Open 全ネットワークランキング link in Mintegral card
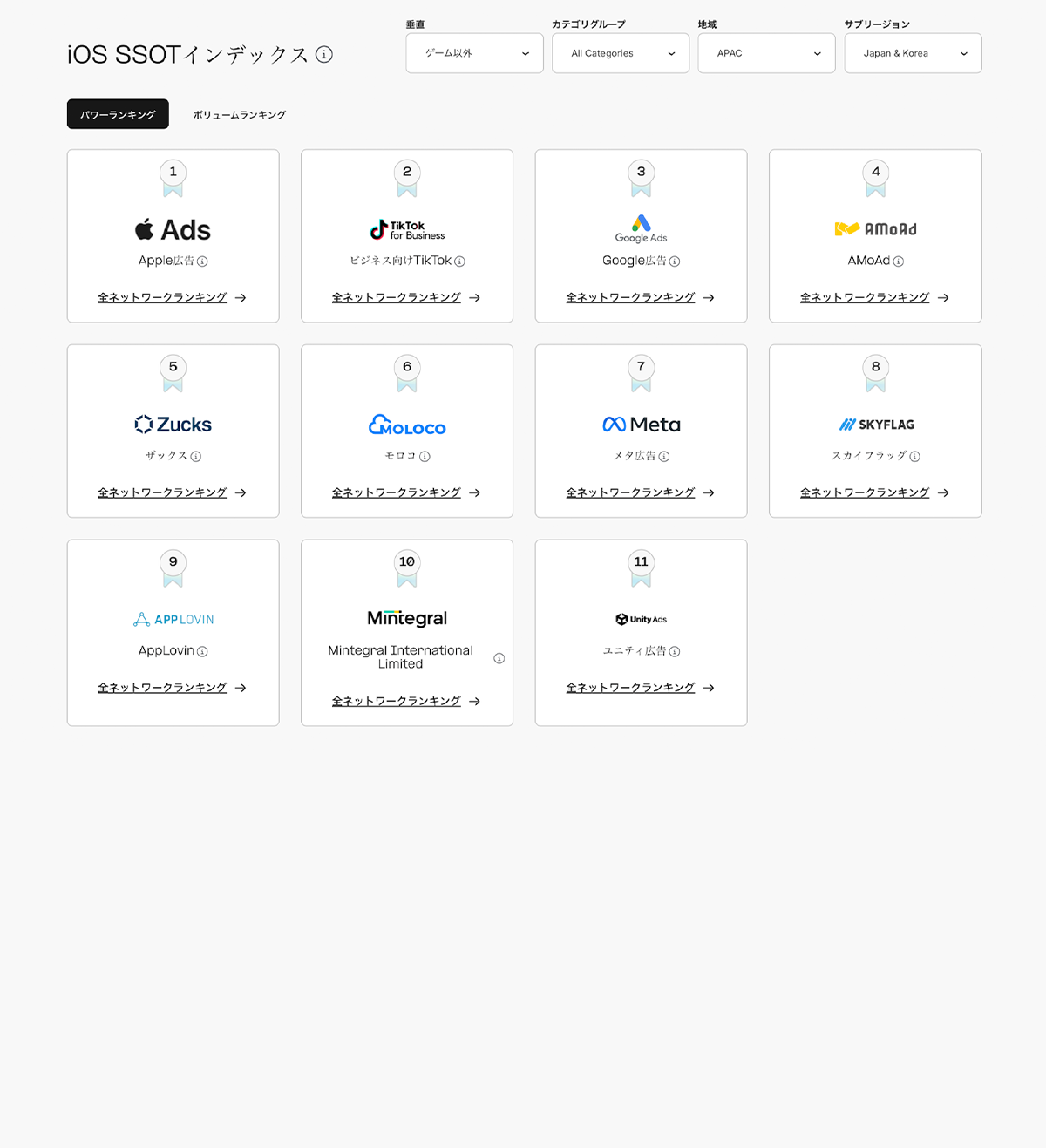 coord(397,702)
